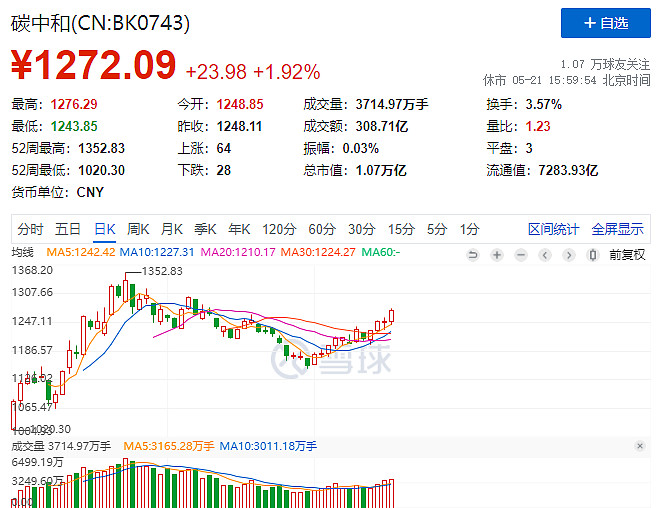Click volume MA10:3011.18万手 label
Viewport: 657px width, 508px height.
pos(268,446)
